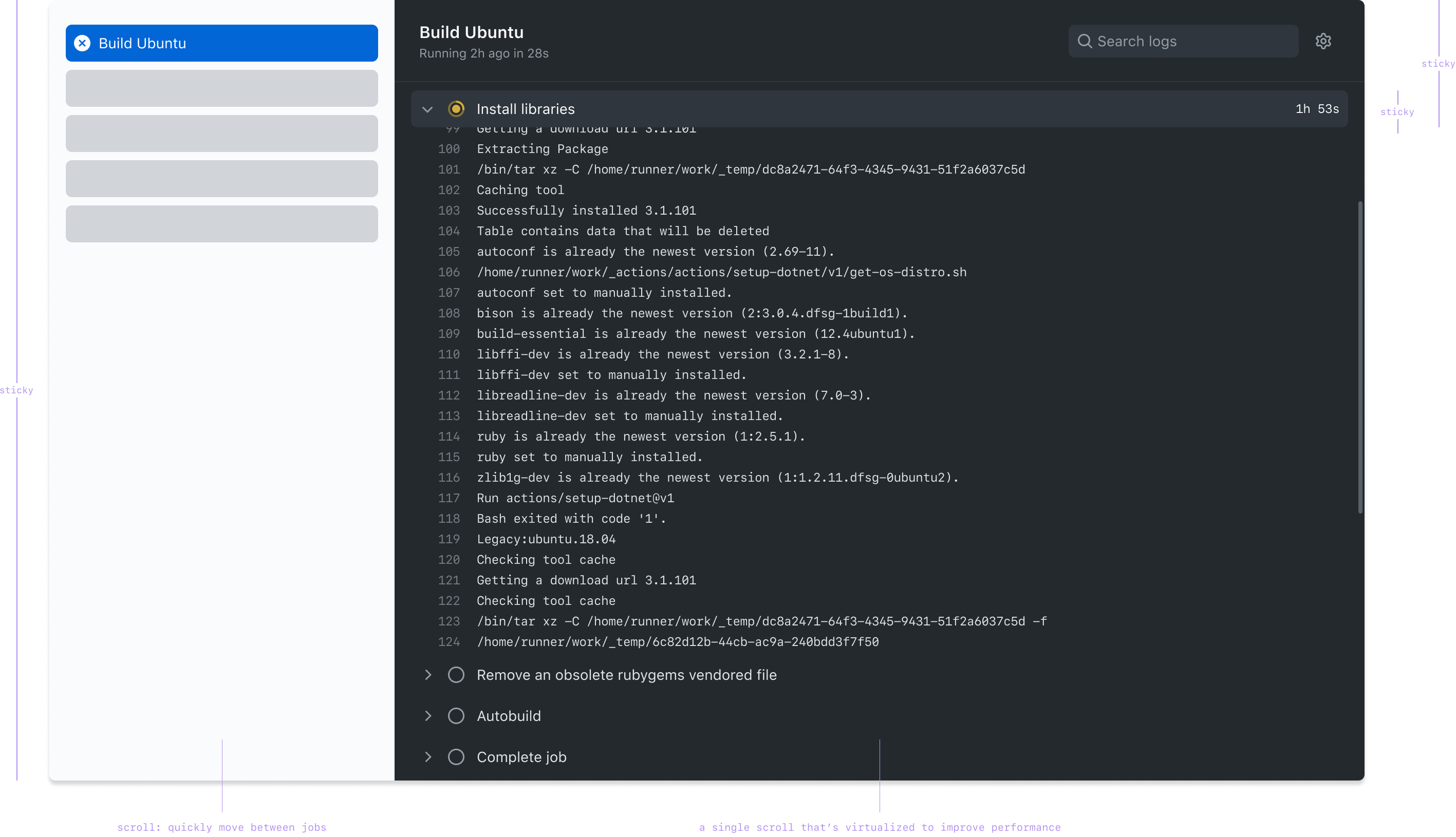Click the pending circle for Remove obsolete rubygems step
The height and width of the screenshot is (837, 1456).
[x=456, y=675]
